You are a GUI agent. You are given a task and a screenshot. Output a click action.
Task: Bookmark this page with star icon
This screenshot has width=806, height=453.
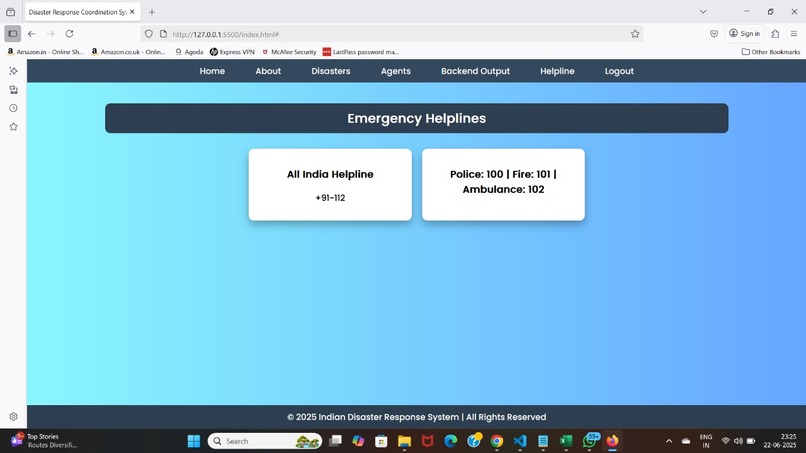pos(635,34)
